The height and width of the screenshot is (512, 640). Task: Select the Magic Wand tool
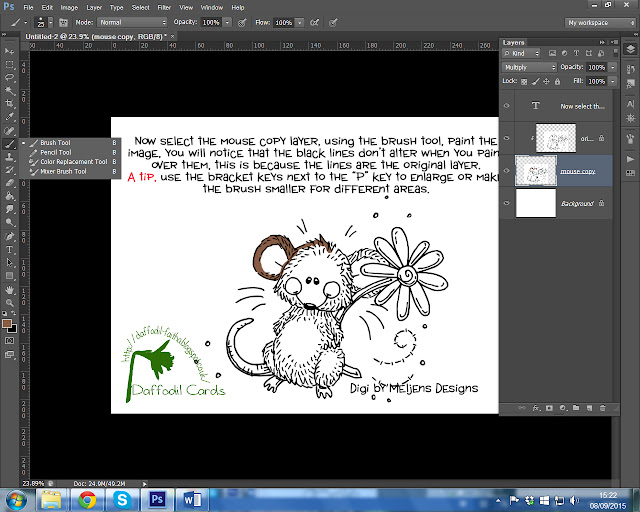(9, 91)
